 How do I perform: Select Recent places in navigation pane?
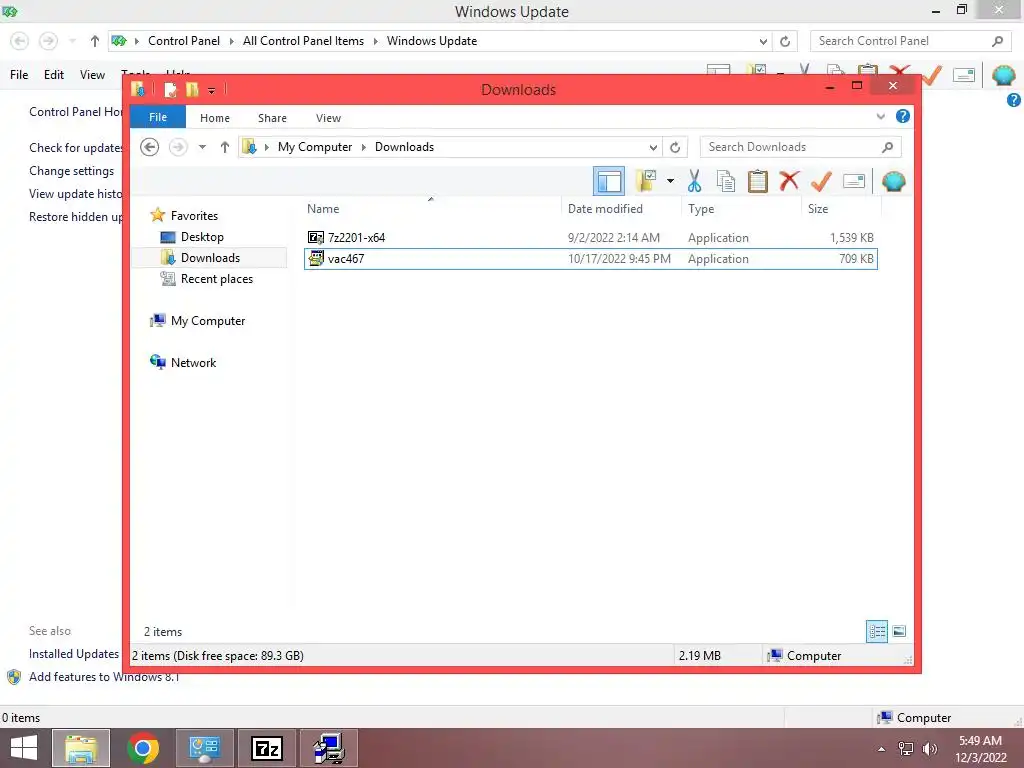[x=216, y=279]
